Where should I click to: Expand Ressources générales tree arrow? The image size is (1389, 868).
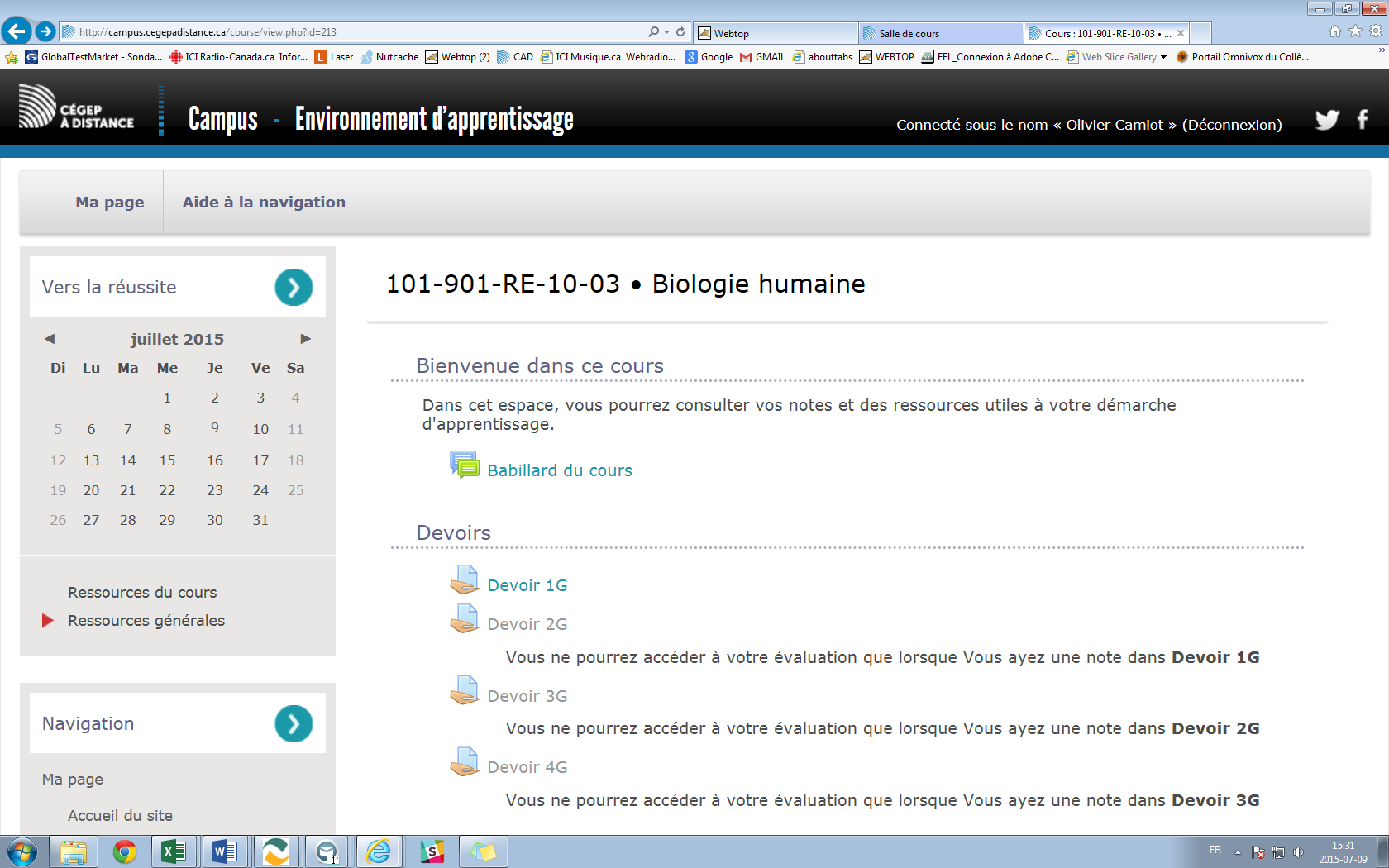coord(48,620)
